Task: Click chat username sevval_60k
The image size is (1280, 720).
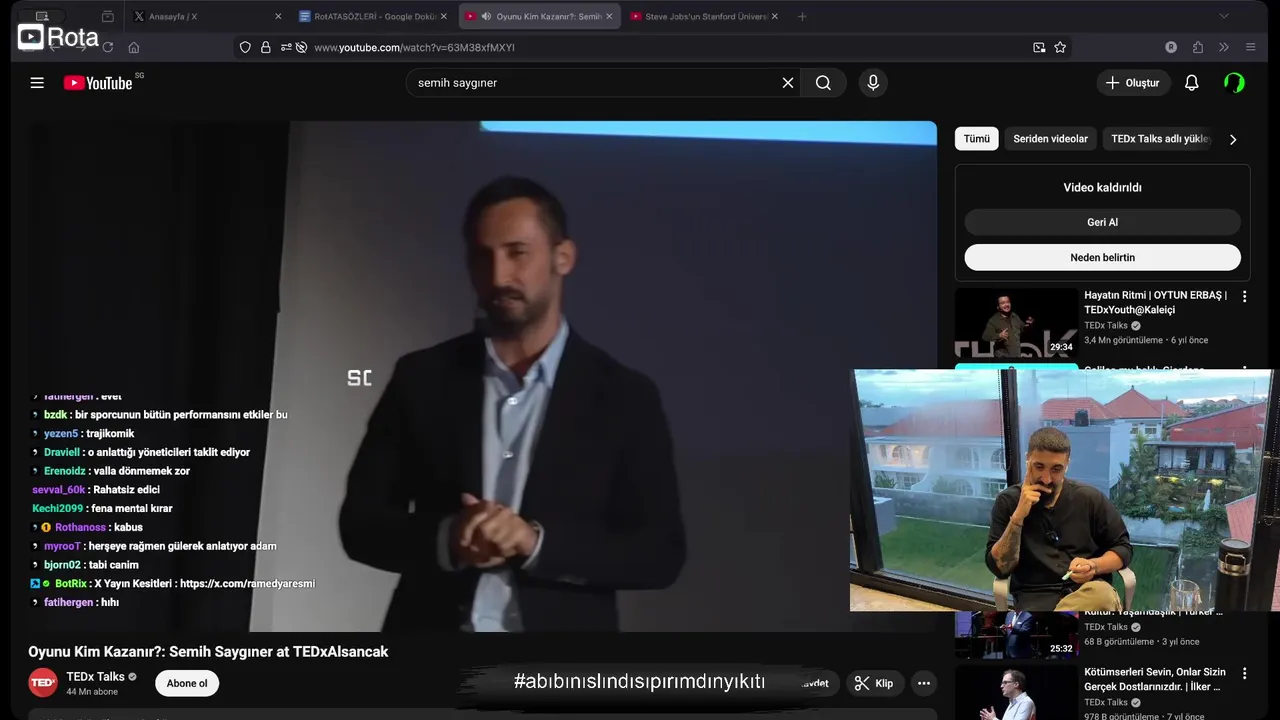Action: (59, 490)
